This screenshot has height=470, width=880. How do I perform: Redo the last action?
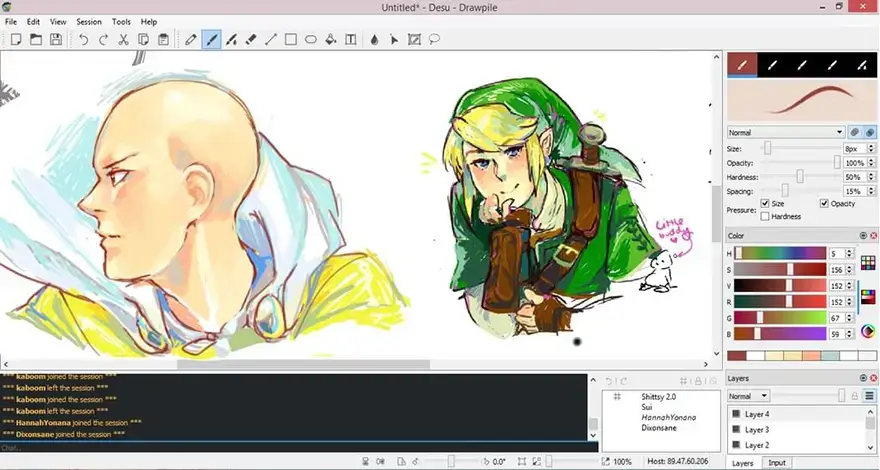point(103,39)
